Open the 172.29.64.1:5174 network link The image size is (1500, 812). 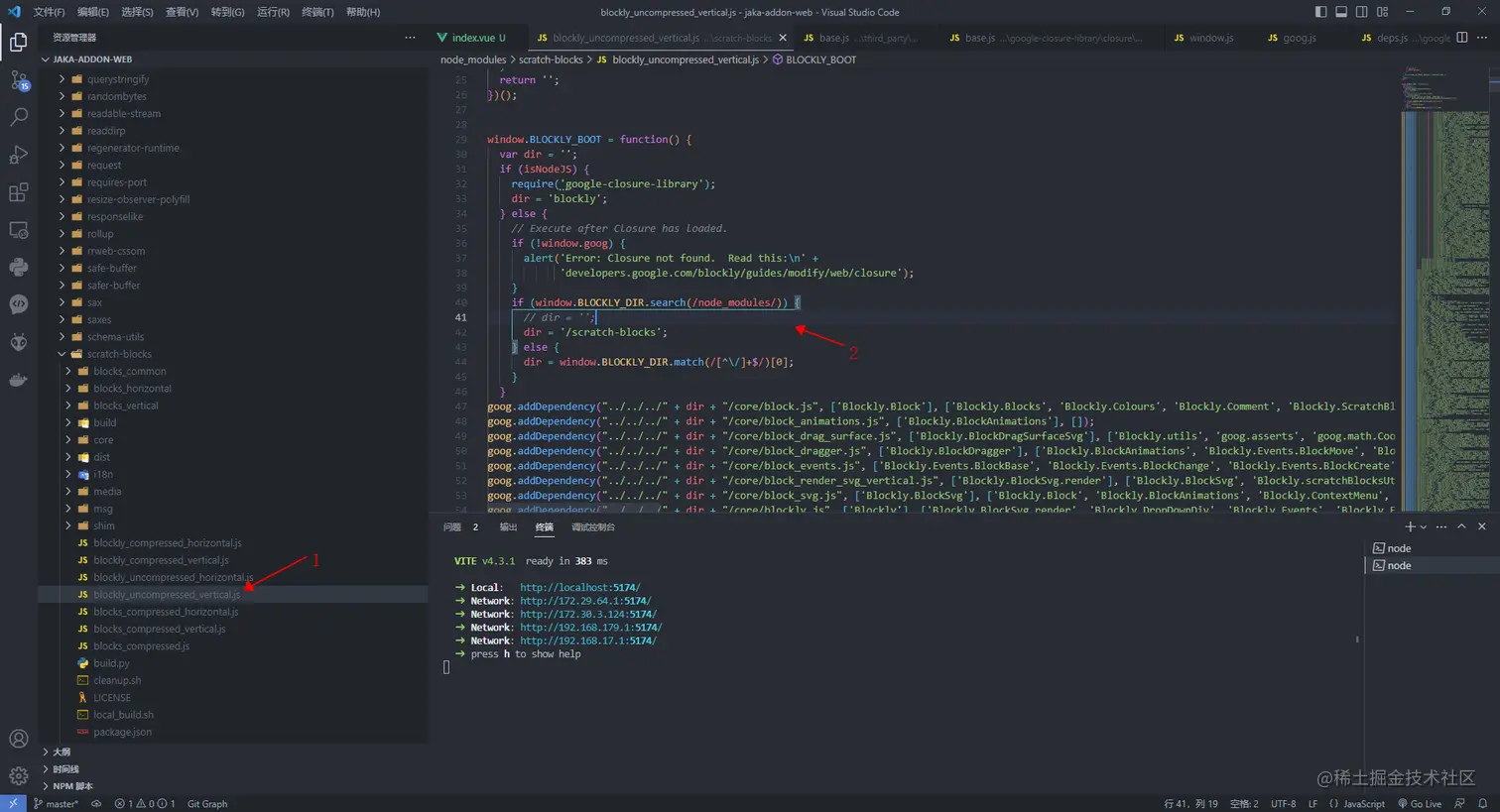pyautogui.click(x=585, y=601)
